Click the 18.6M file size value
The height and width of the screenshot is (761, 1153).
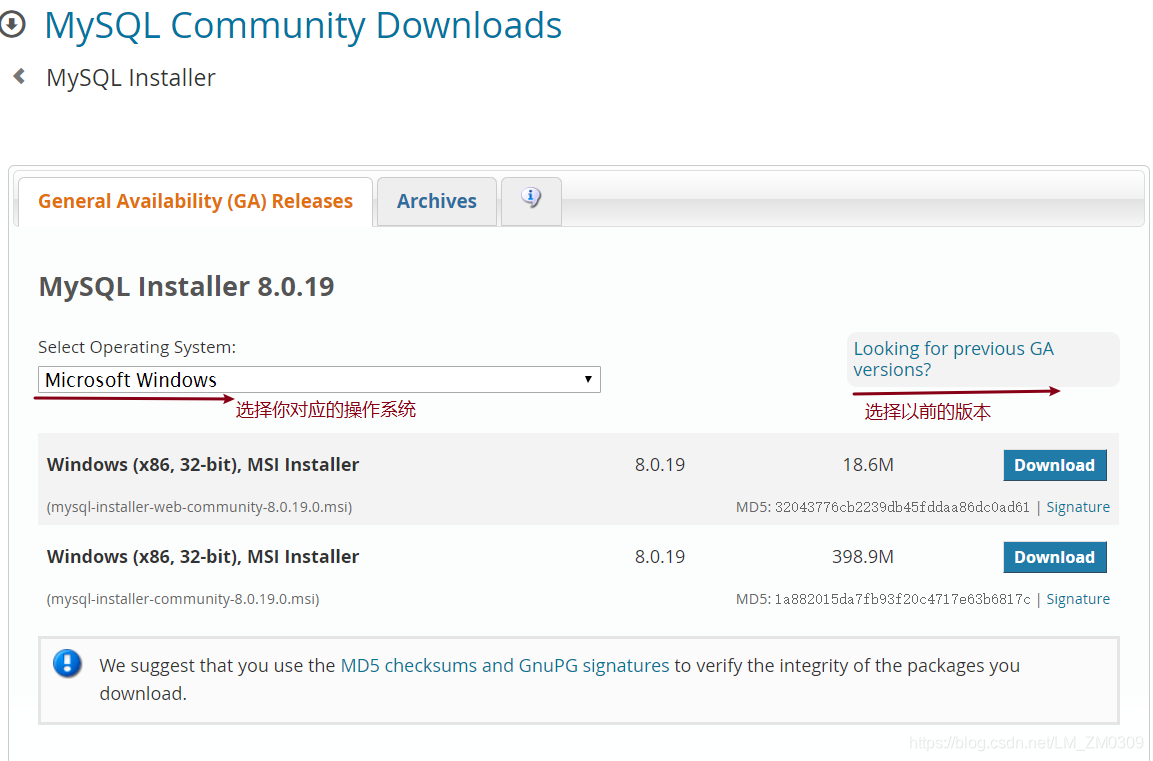click(868, 465)
